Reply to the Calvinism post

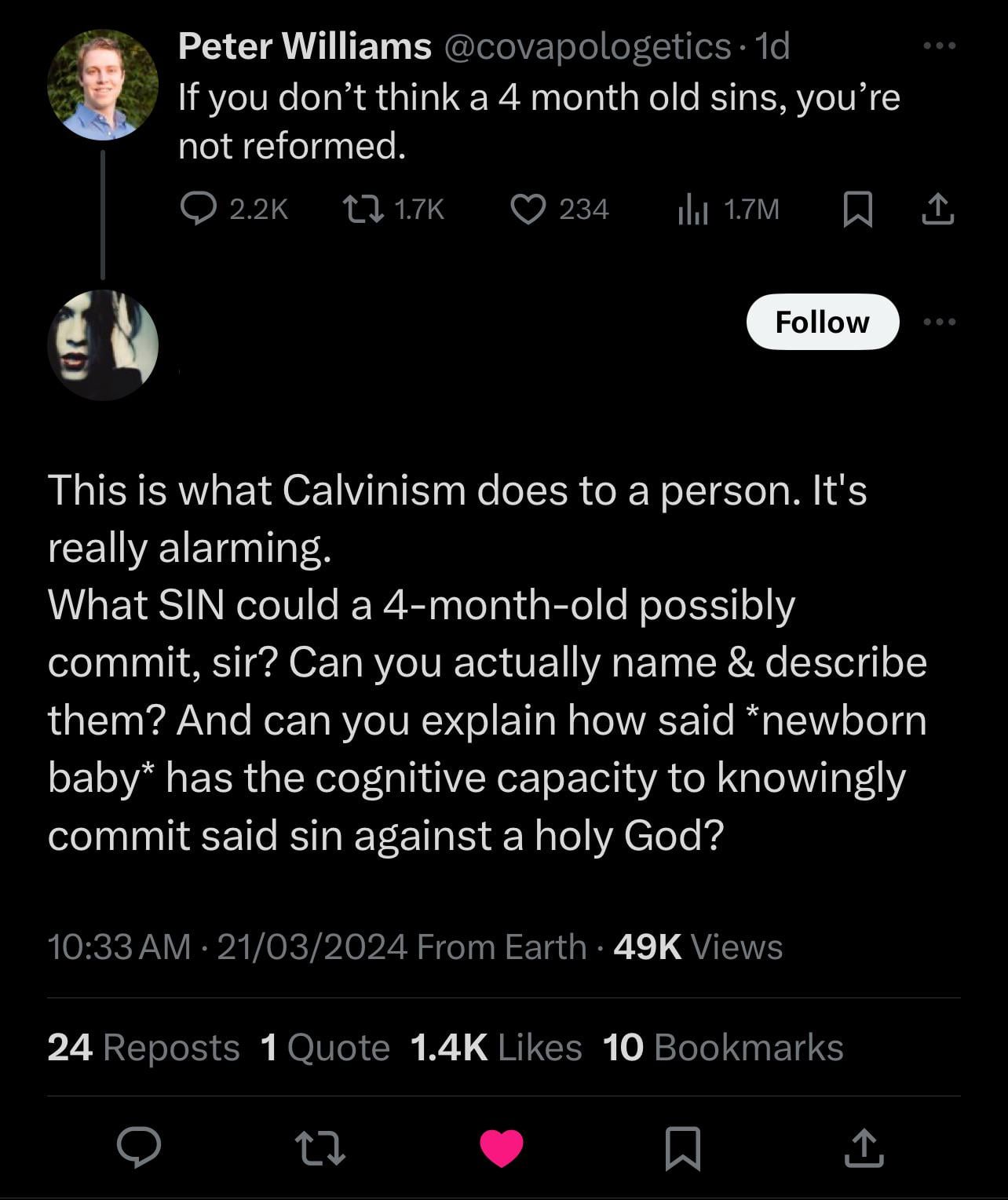coord(139,1148)
